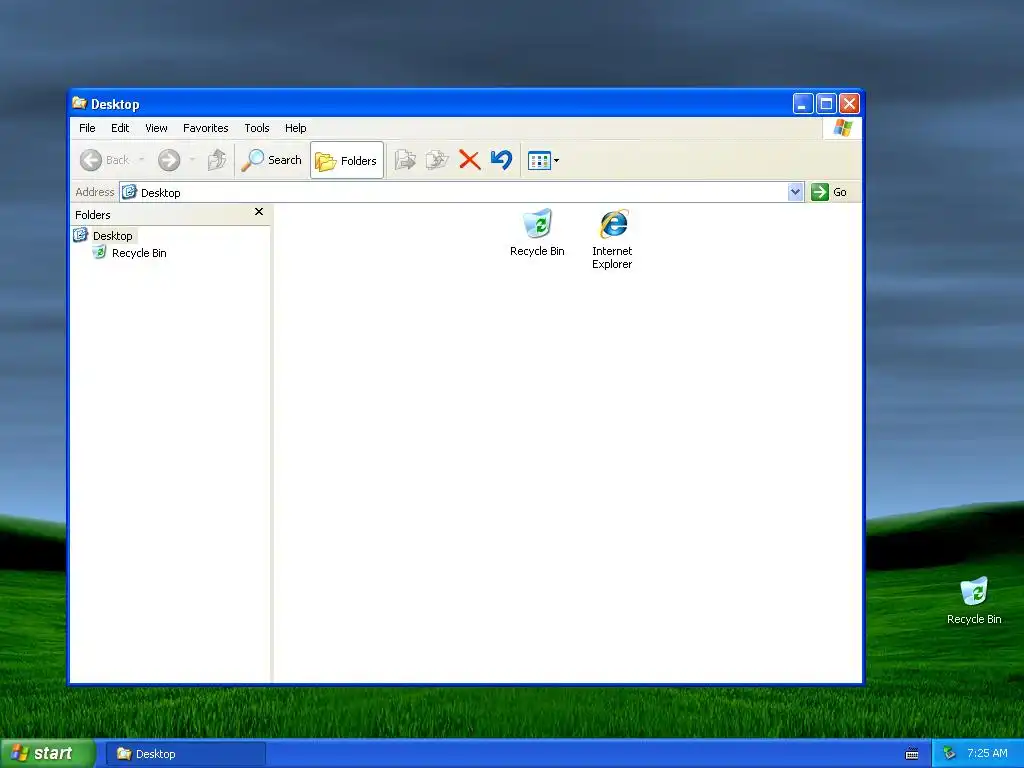The image size is (1024, 768).
Task: Close the Folders side pane
Action: [x=259, y=212]
